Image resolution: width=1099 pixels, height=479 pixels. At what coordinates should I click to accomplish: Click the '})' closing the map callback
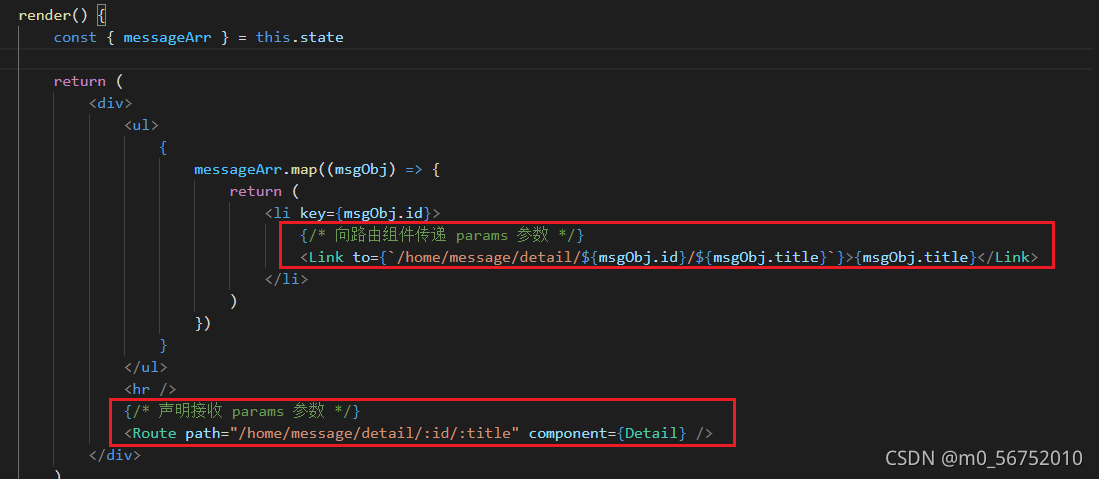203,323
